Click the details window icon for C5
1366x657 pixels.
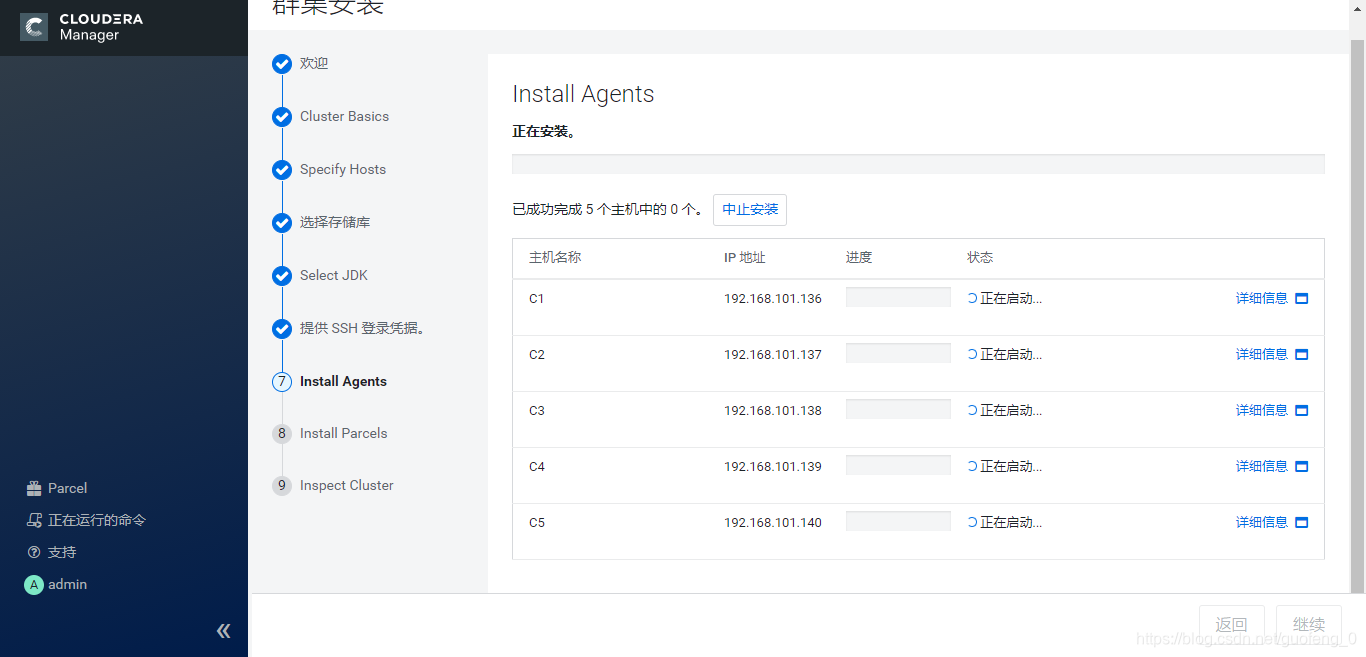(x=1301, y=522)
